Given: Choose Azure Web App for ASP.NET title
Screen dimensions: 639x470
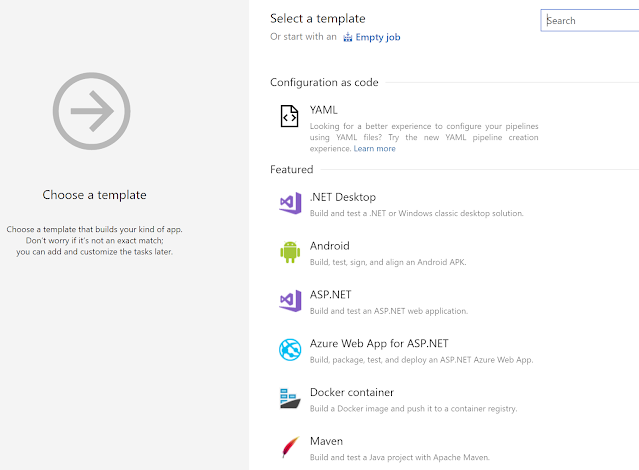Looking at the screenshot, I should tap(378, 344).
